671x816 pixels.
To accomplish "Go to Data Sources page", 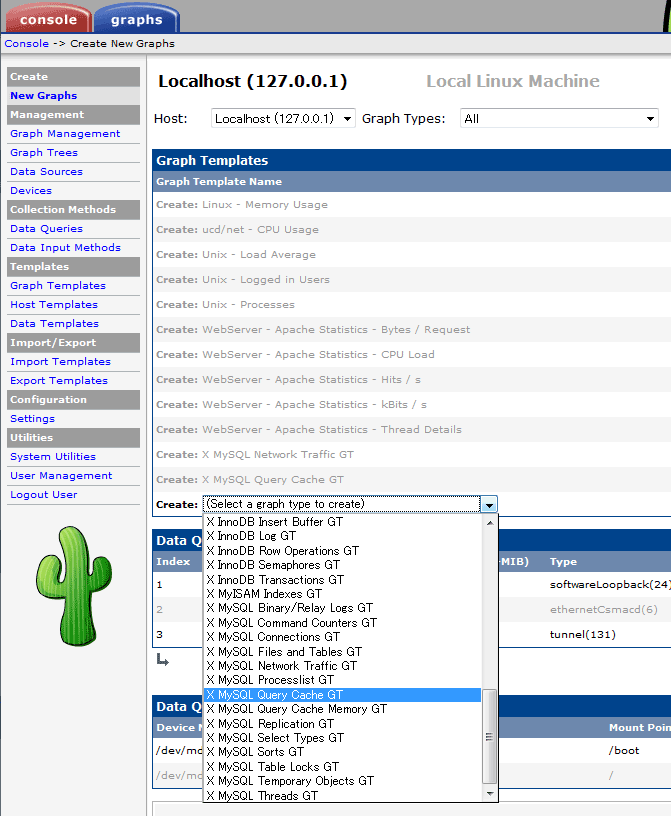I will coord(46,172).
